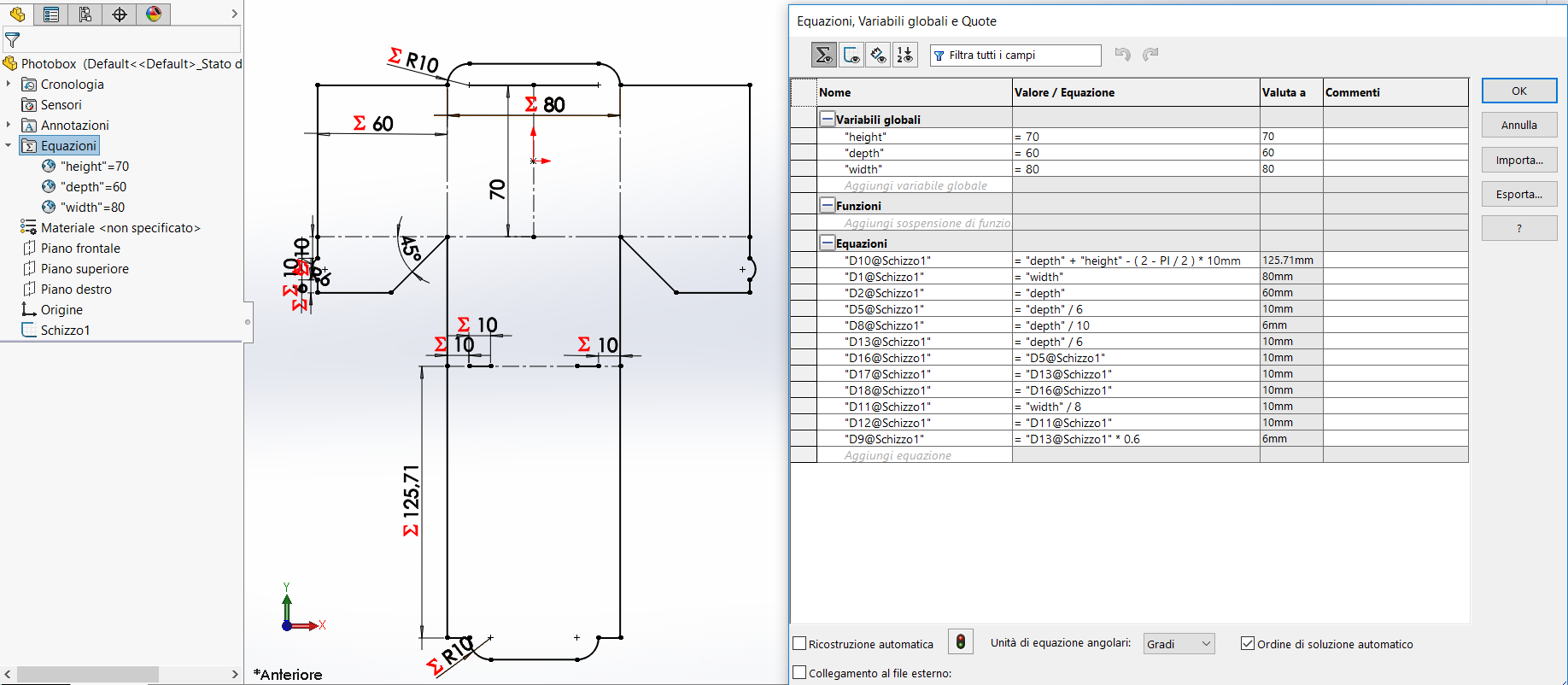This screenshot has height=685, width=1568.
Task: Click the 125,71 dimension in the sketch
Action: [411, 501]
